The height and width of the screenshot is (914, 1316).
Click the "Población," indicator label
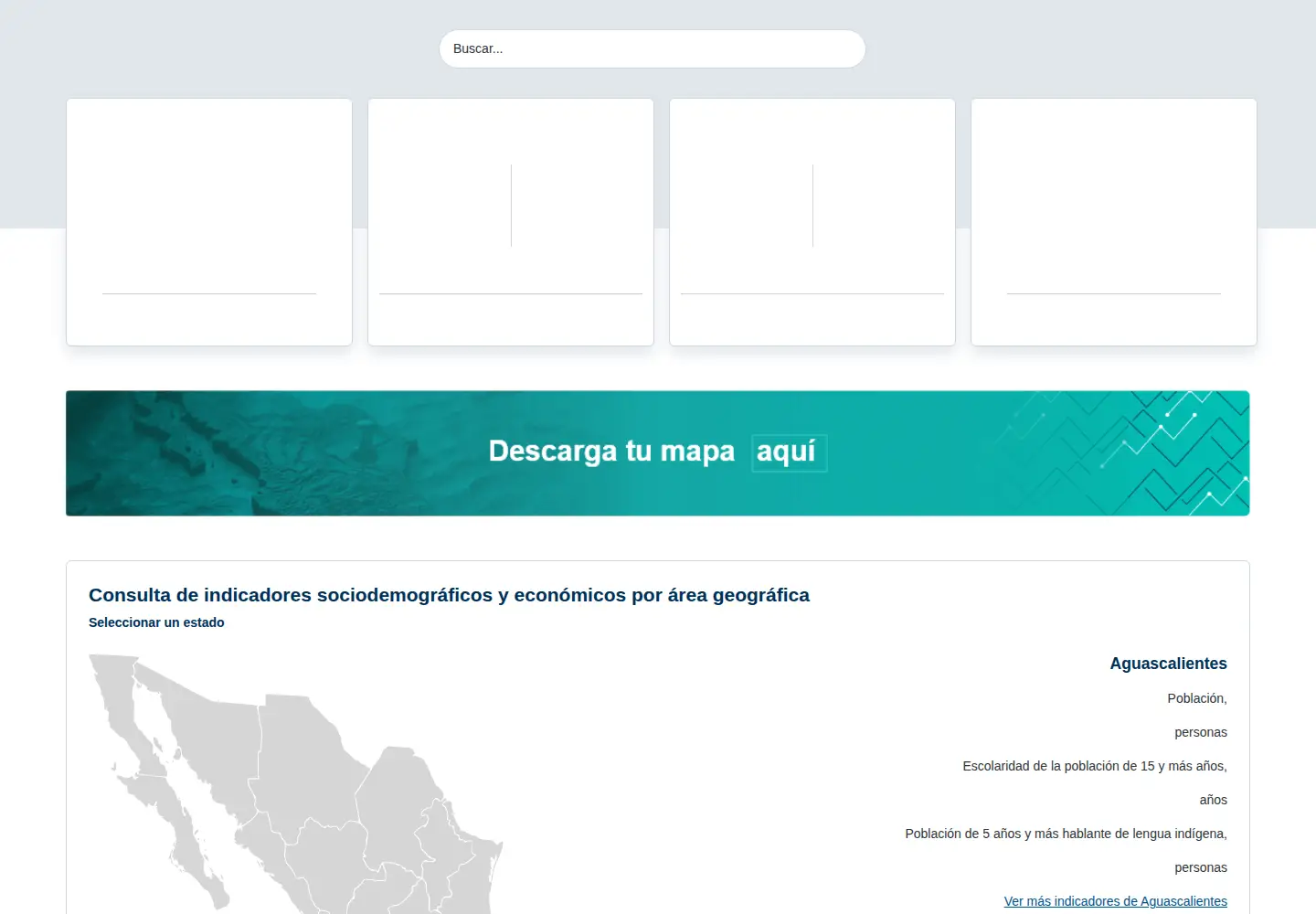point(1196,698)
